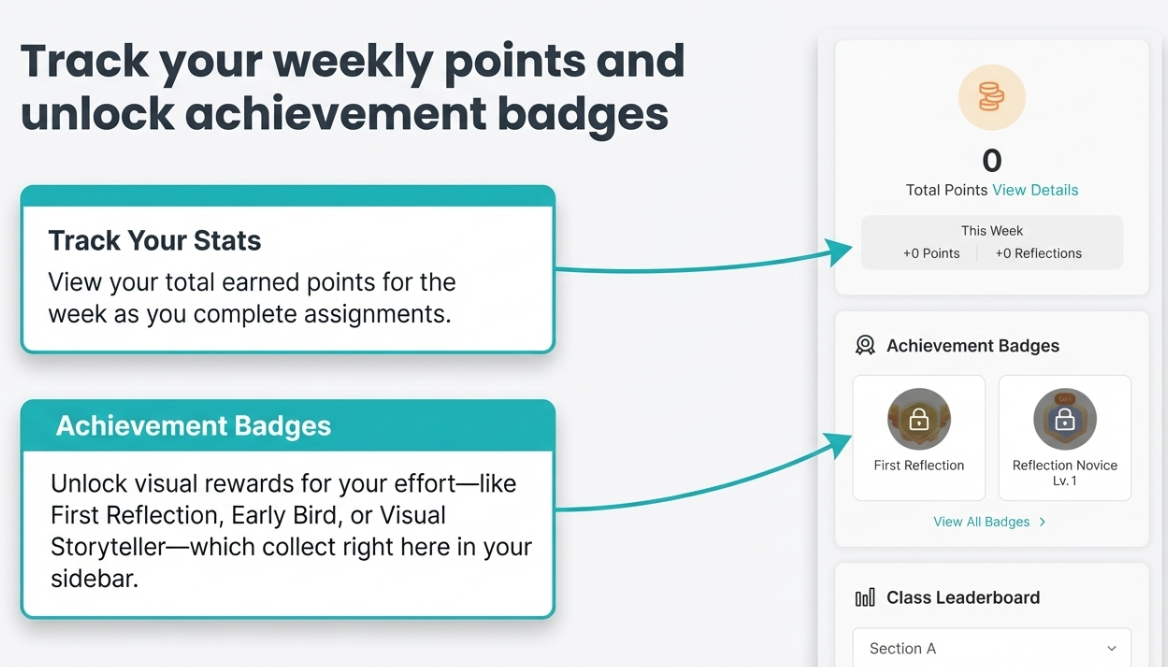Viewport: 1168px width, 667px height.
Task: Click the Reflection Novice locked badge icon
Action: coord(1064,420)
